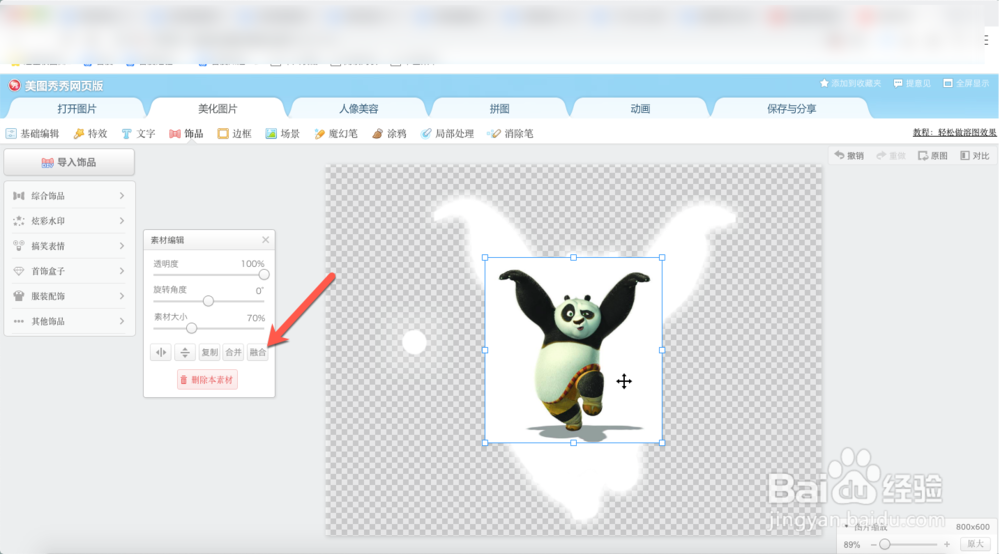Viewport: 1000px width, 554px height.
Task: Switch to the 拼图 tab
Action: (499, 108)
